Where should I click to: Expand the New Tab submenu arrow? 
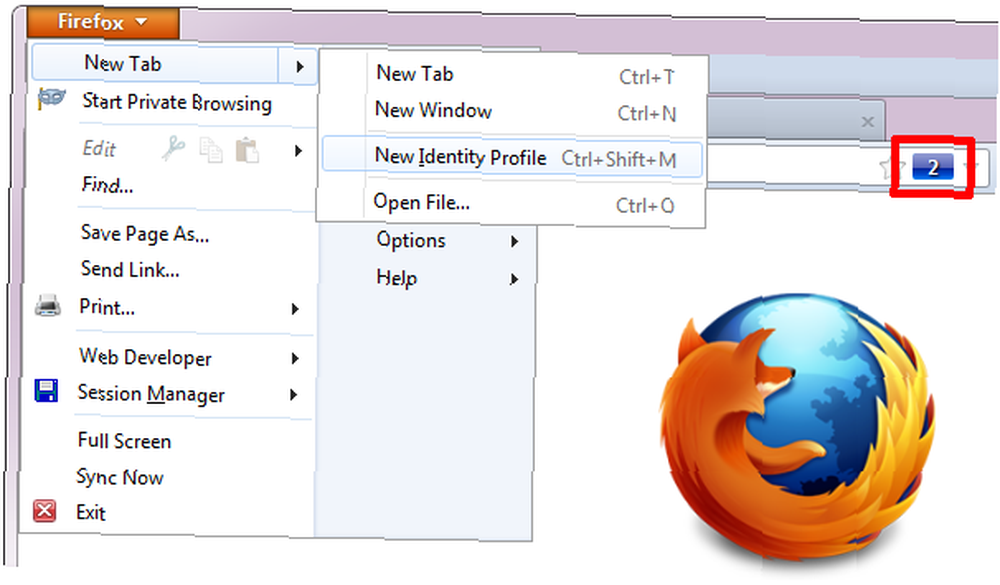pyautogui.click(x=299, y=66)
